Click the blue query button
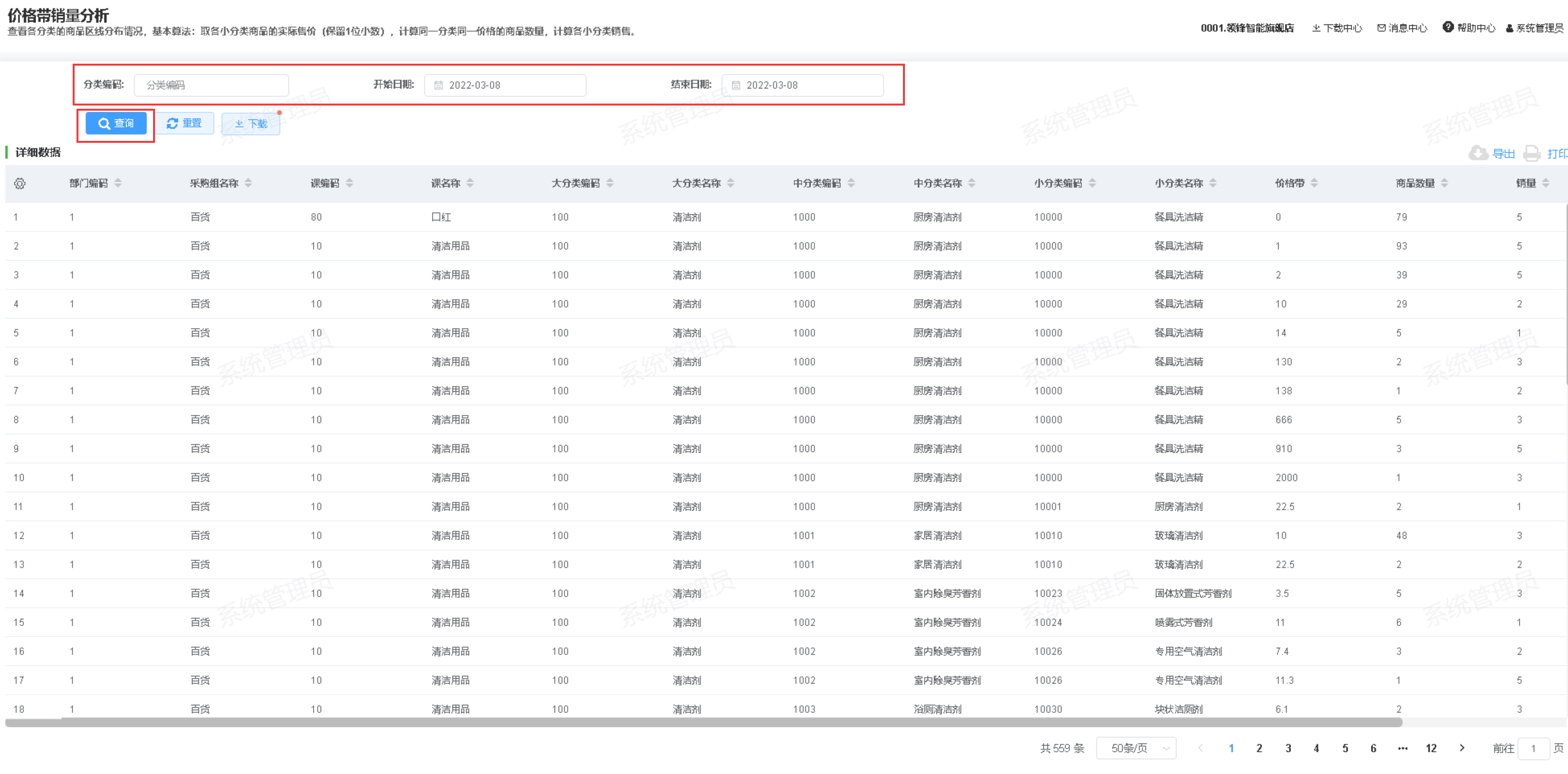The image size is (1568, 774). pyautogui.click(x=116, y=124)
